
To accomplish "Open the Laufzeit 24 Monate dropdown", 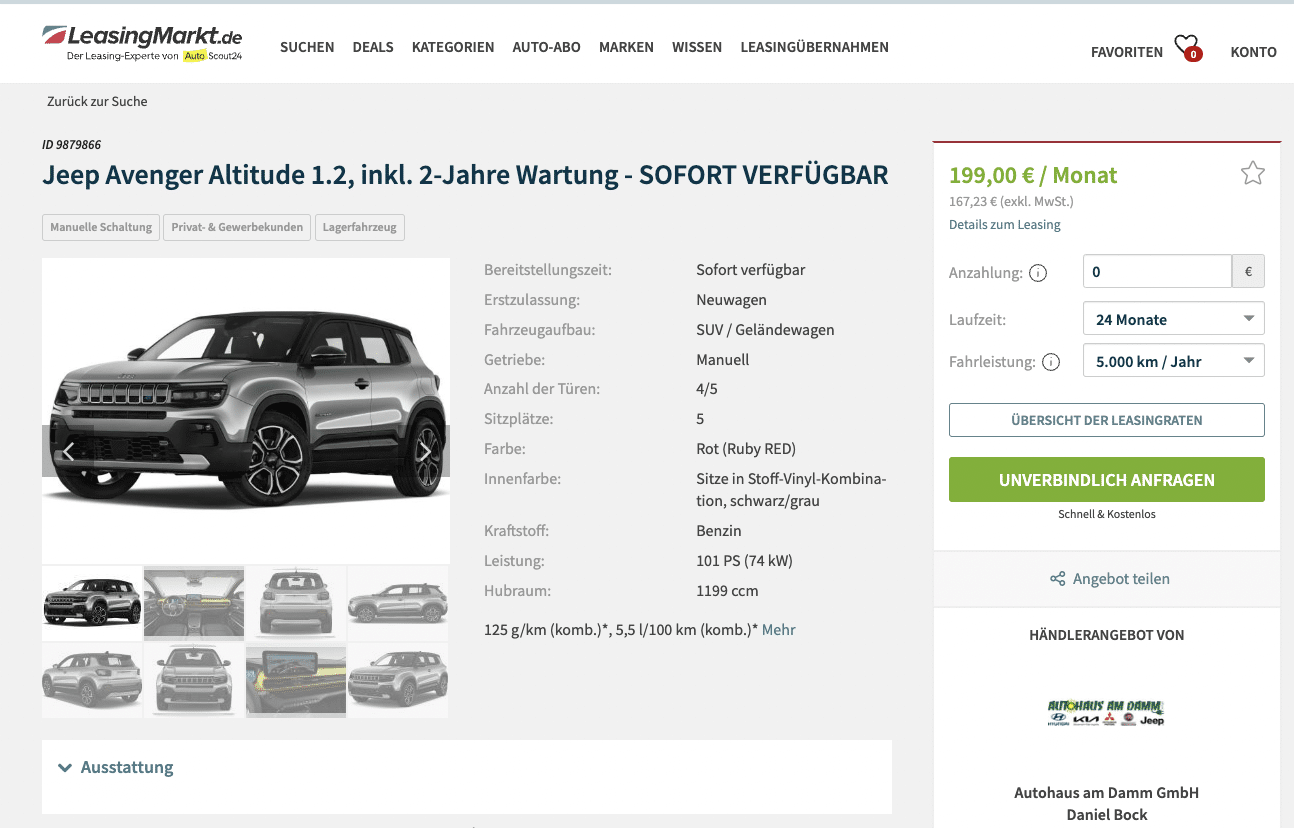I will click(1173, 319).
